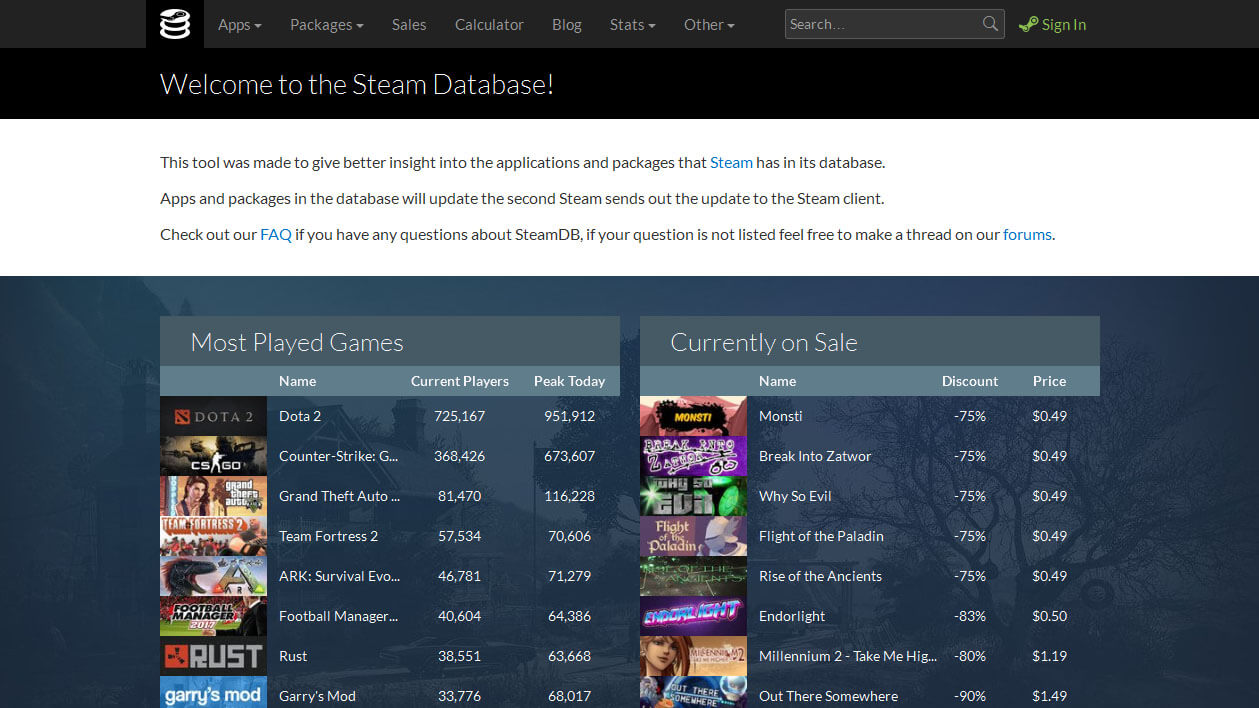Click the Steam icon beside Sign In
The height and width of the screenshot is (708, 1259).
pos(1027,25)
